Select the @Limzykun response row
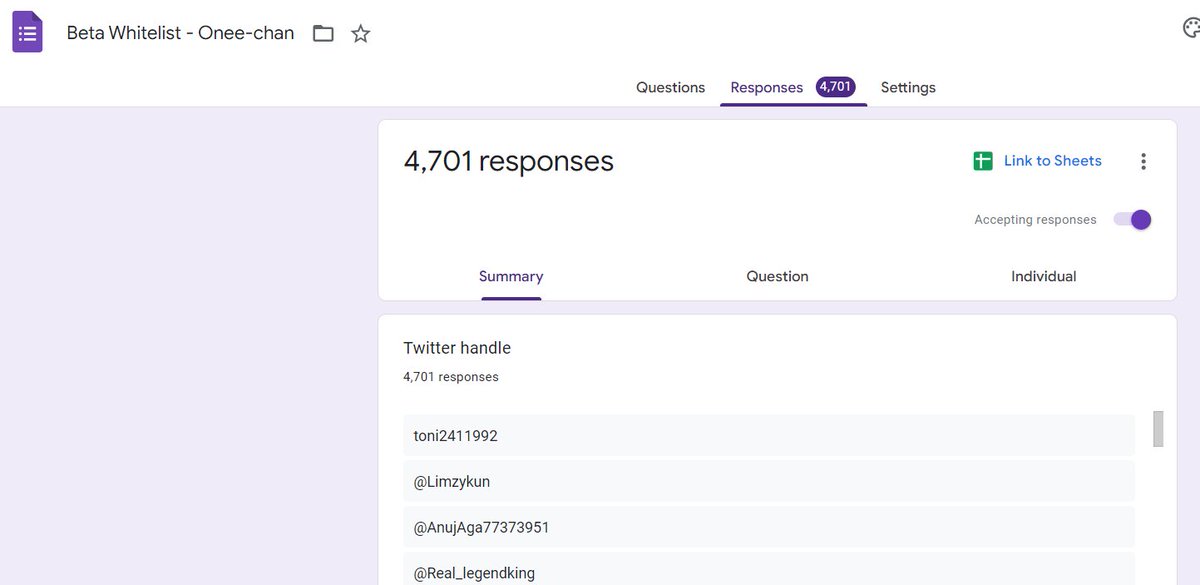The width and height of the screenshot is (1200, 585). 769,482
